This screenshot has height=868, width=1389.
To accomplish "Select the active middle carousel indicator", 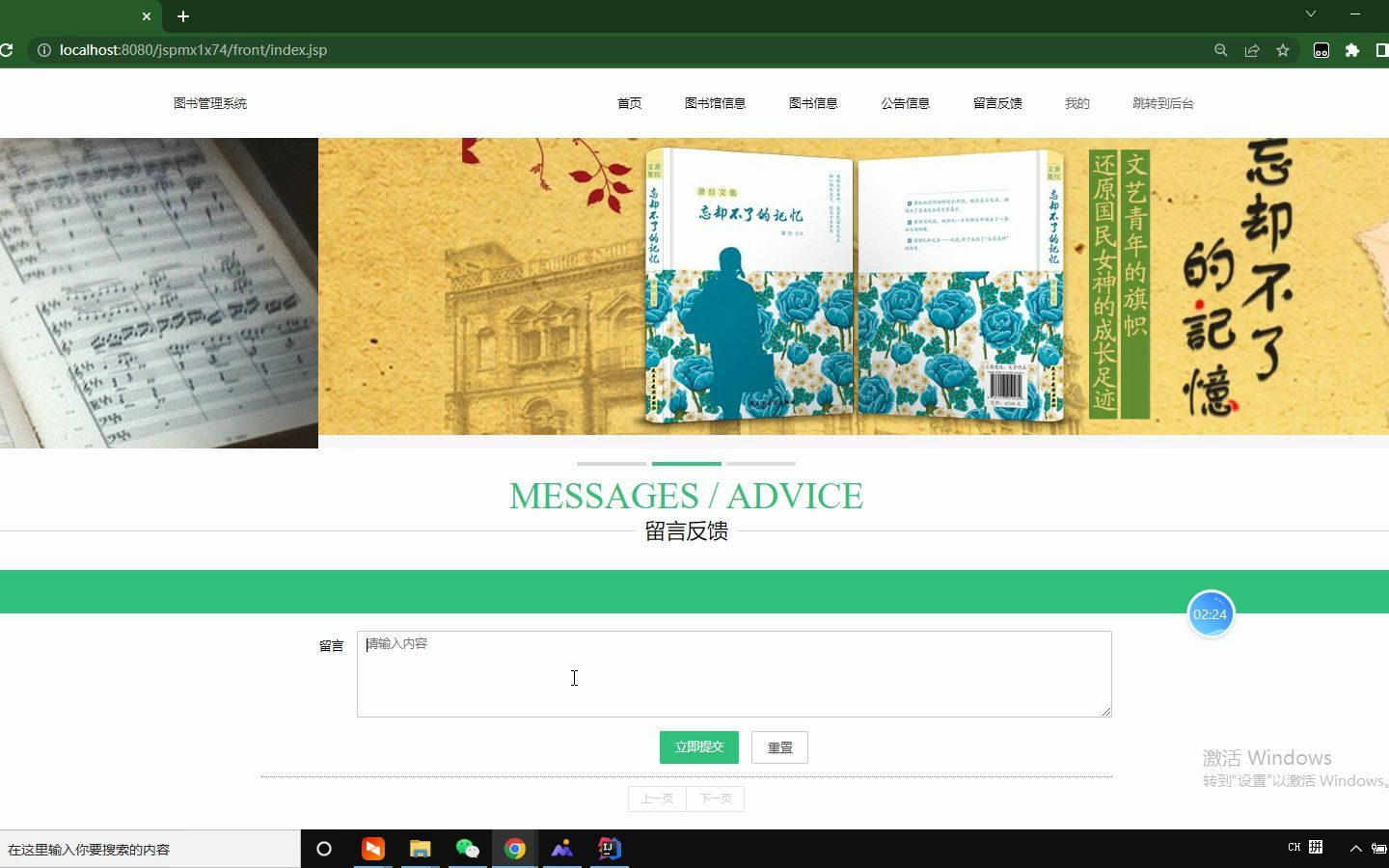I will [x=687, y=464].
